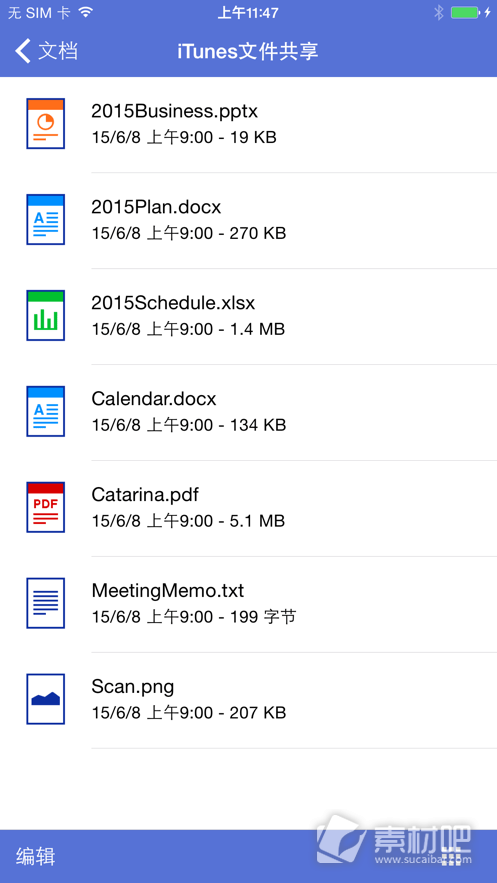
Task: Tap the 编辑 button in bottom bar
Action: pyautogui.click(x=35, y=857)
